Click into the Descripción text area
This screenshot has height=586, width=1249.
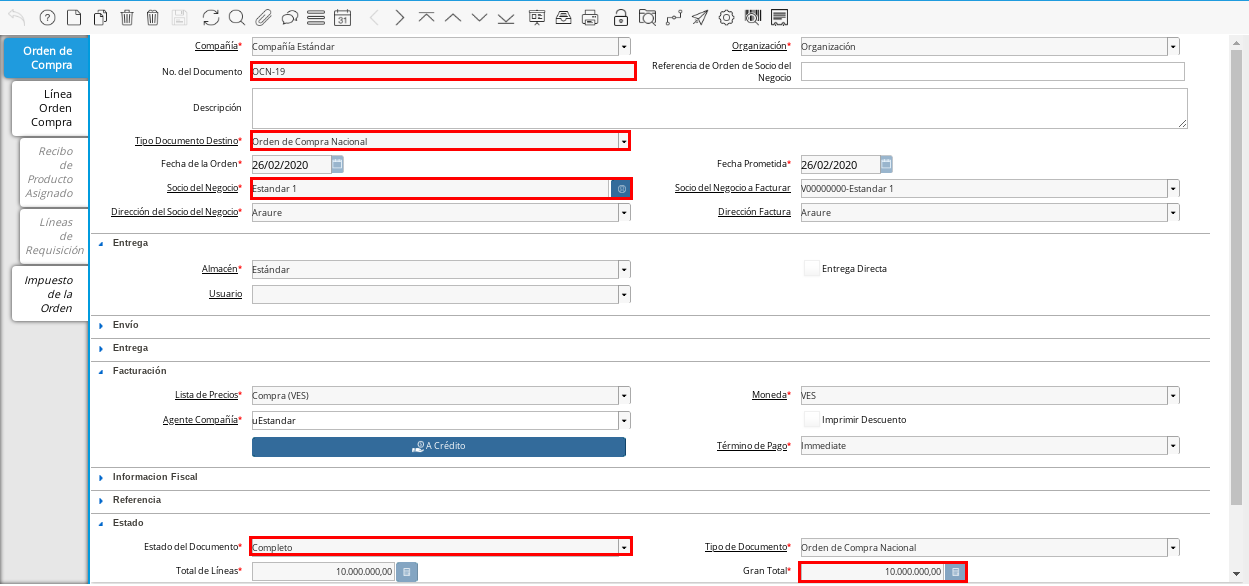[x=719, y=108]
